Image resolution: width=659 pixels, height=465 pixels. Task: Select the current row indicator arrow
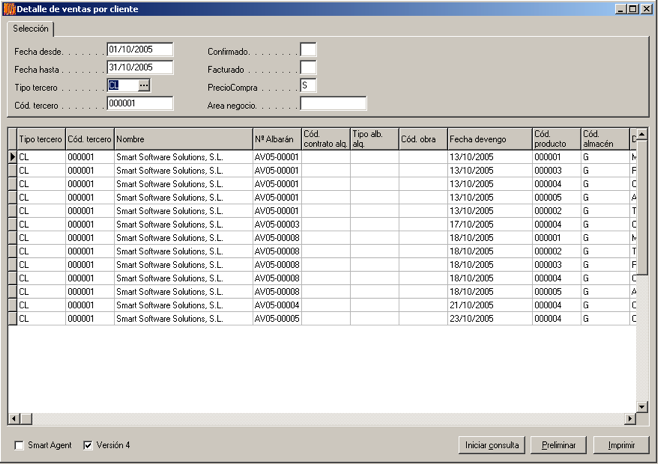click(13, 157)
